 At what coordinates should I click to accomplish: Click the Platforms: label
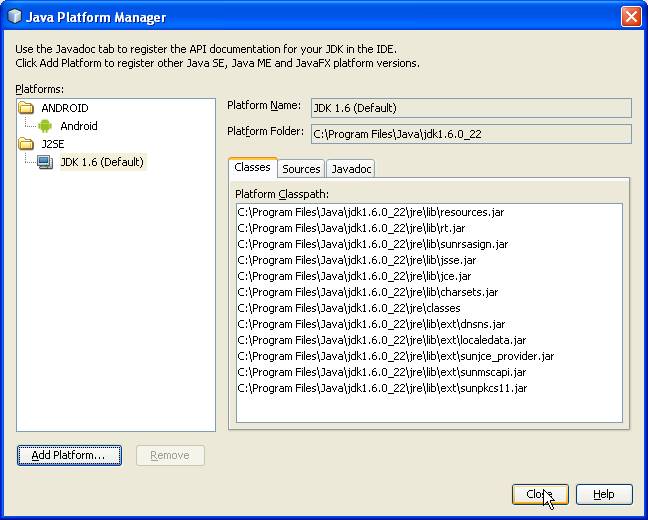(x=40, y=89)
